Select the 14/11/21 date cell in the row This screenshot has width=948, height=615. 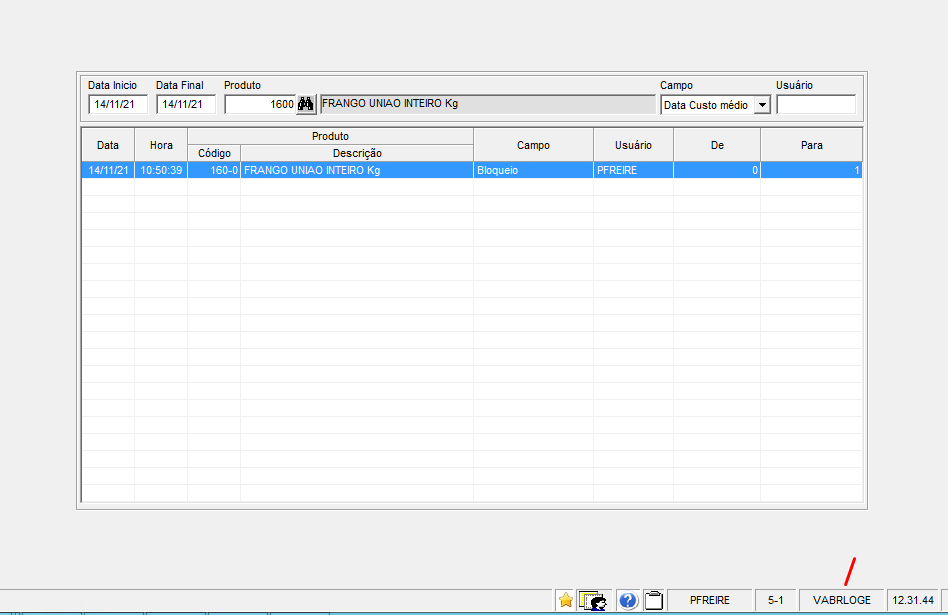point(108,170)
